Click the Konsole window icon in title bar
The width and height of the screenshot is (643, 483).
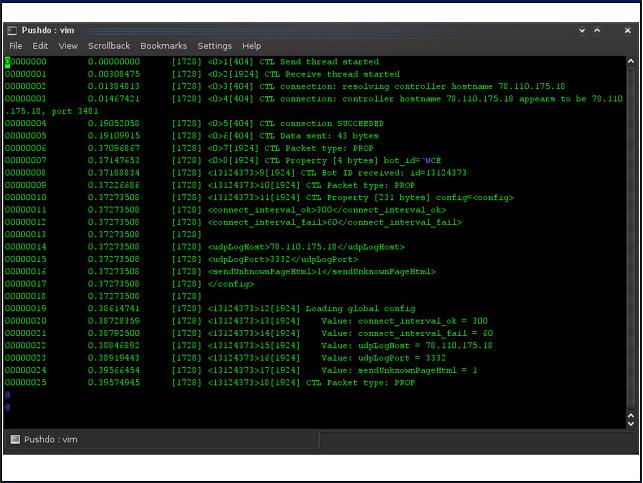pyautogui.click(x=14, y=30)
